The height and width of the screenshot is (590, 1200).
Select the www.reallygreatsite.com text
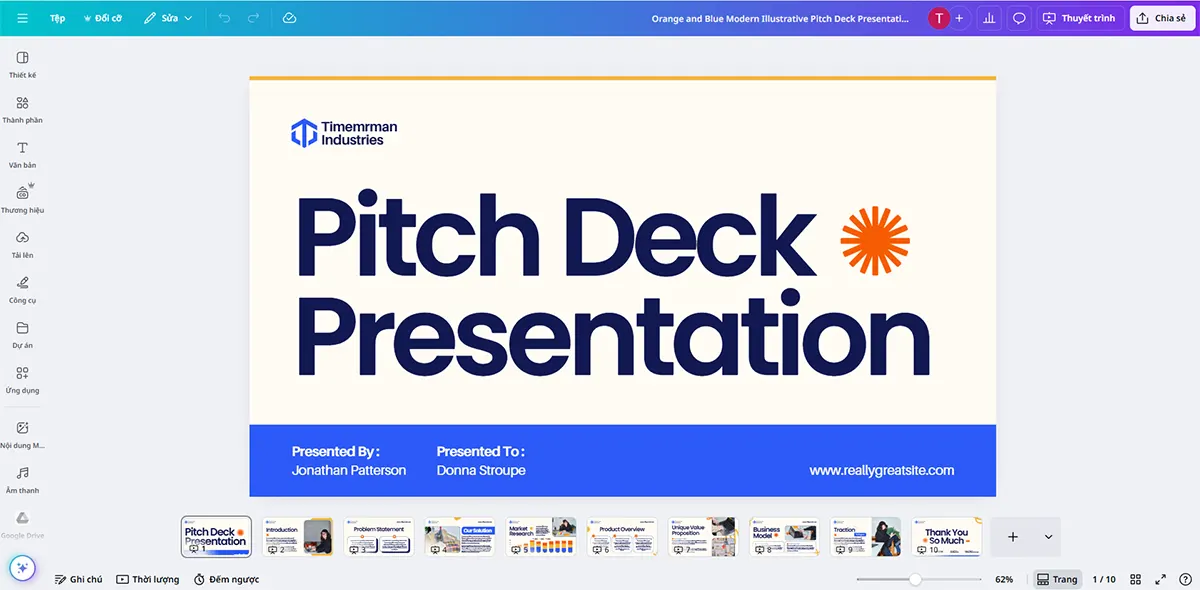coord(882,470)
